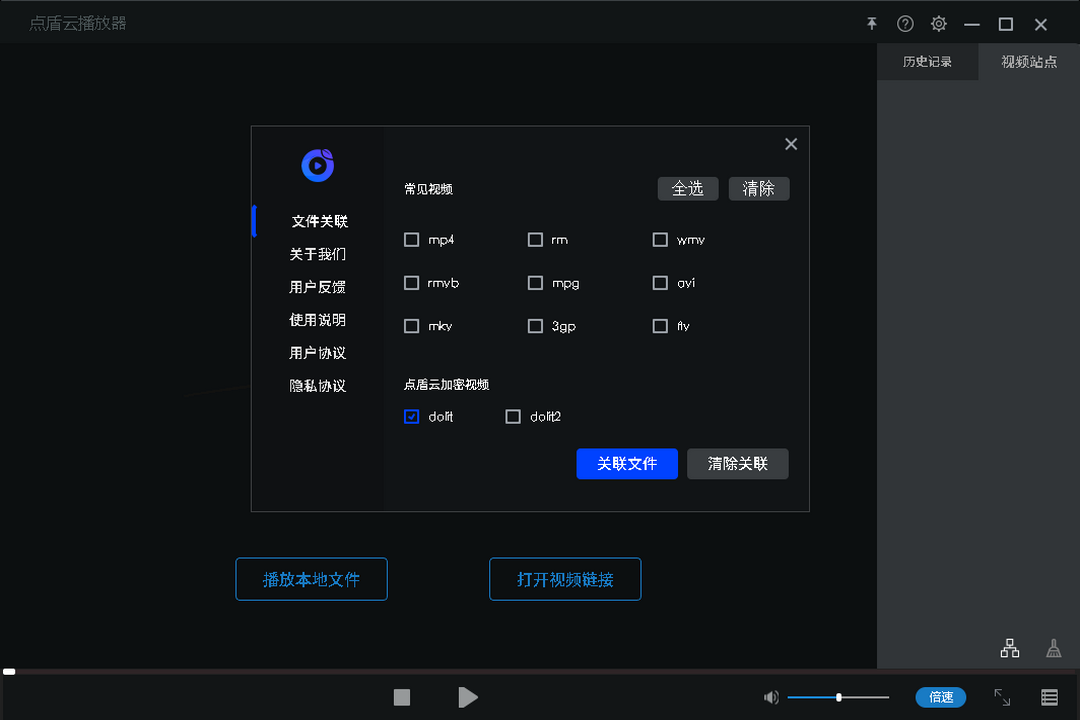The height and width of the screenshot is (720, 1080).
Task: Open the help icon in title bar
Action: (905, 23)
